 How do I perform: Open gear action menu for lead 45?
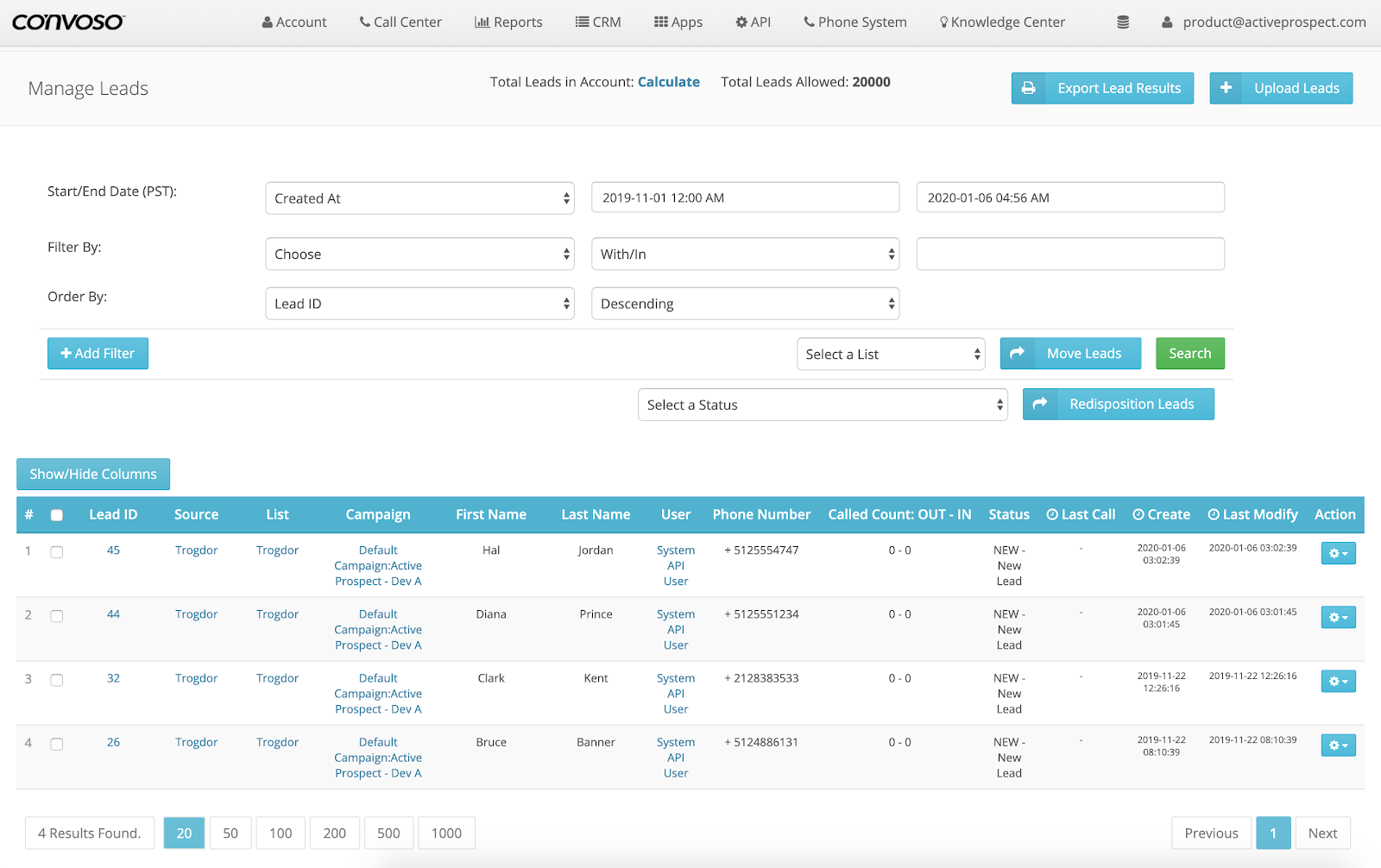1338,553
